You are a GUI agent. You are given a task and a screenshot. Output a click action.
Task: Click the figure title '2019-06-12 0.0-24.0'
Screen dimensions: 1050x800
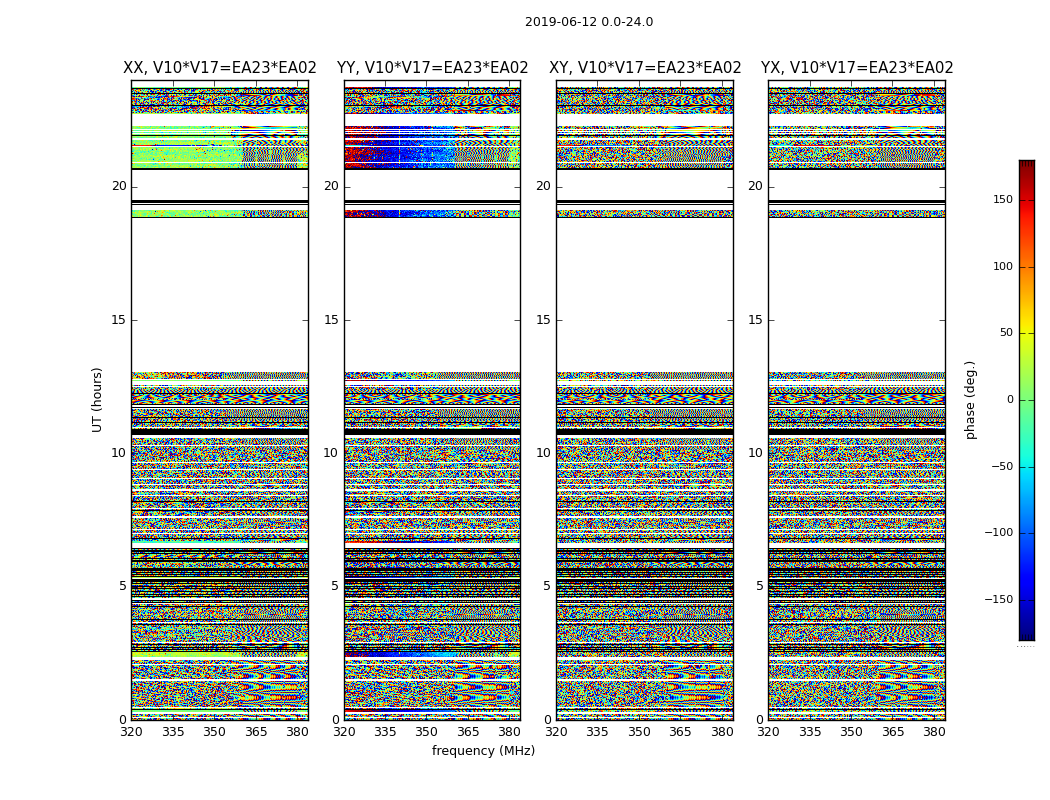tap(589, 22)
